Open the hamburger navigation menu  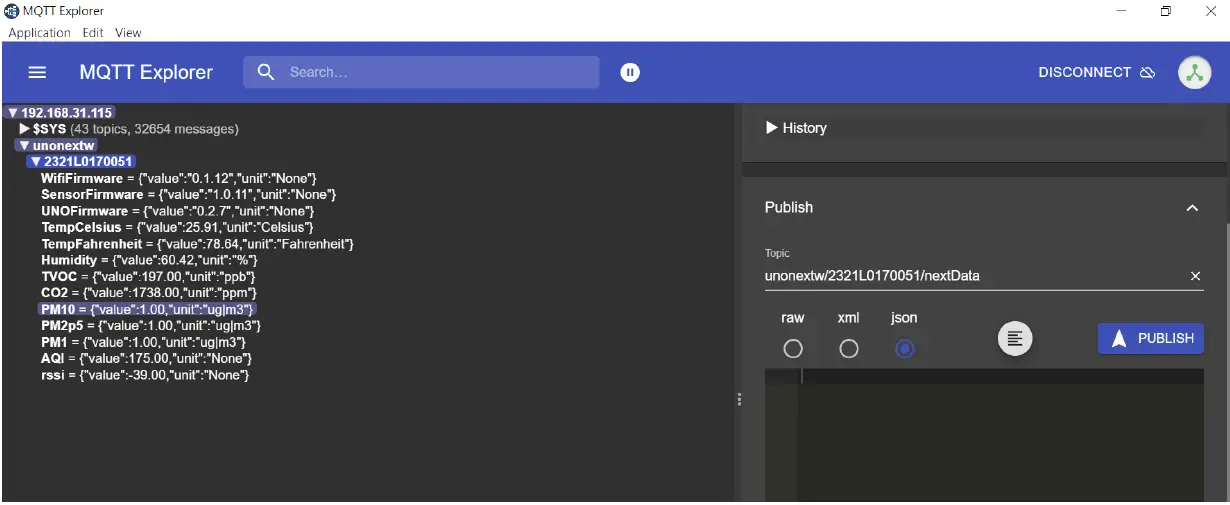[37, 72]
